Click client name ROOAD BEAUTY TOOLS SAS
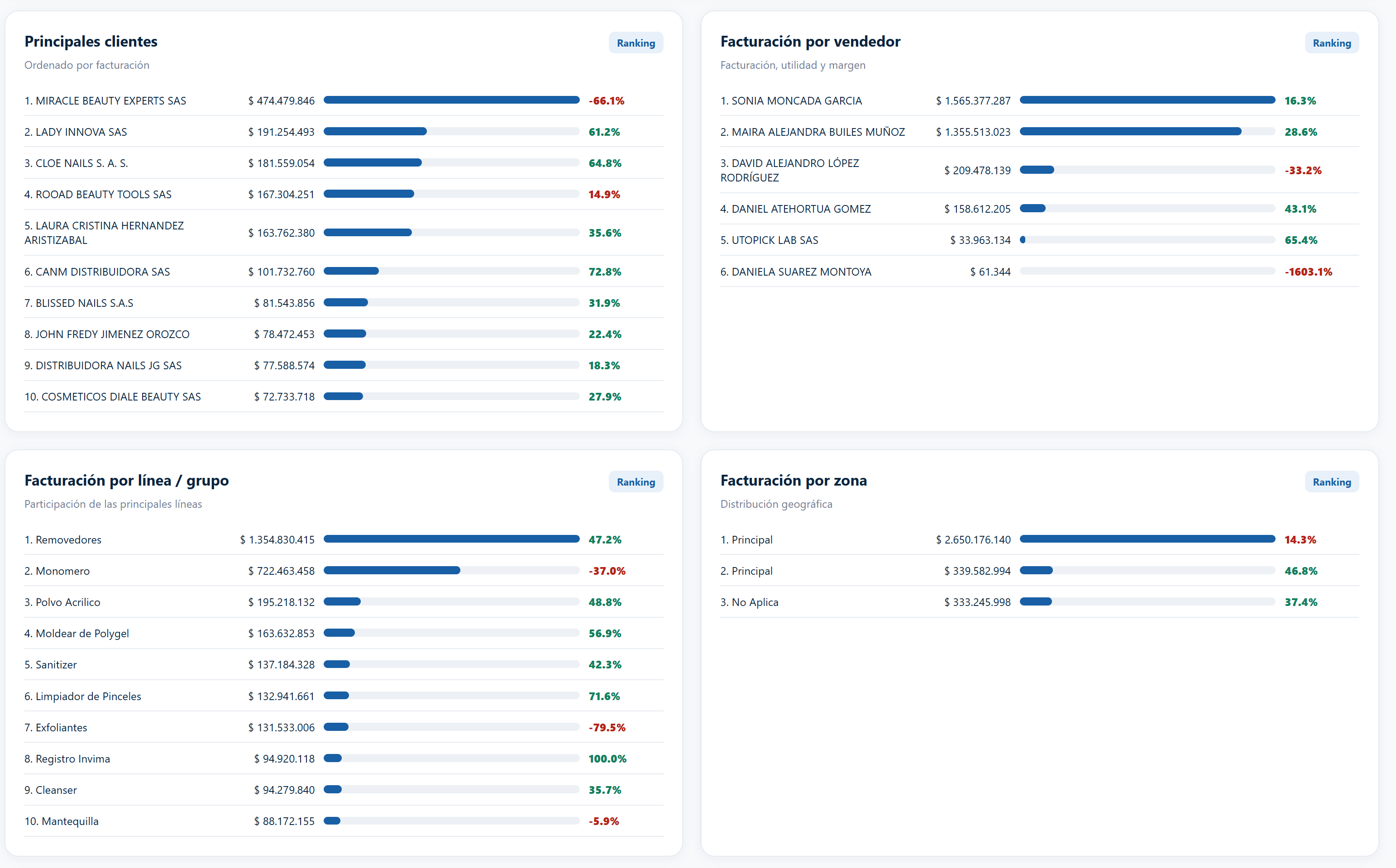 point(103,195)
